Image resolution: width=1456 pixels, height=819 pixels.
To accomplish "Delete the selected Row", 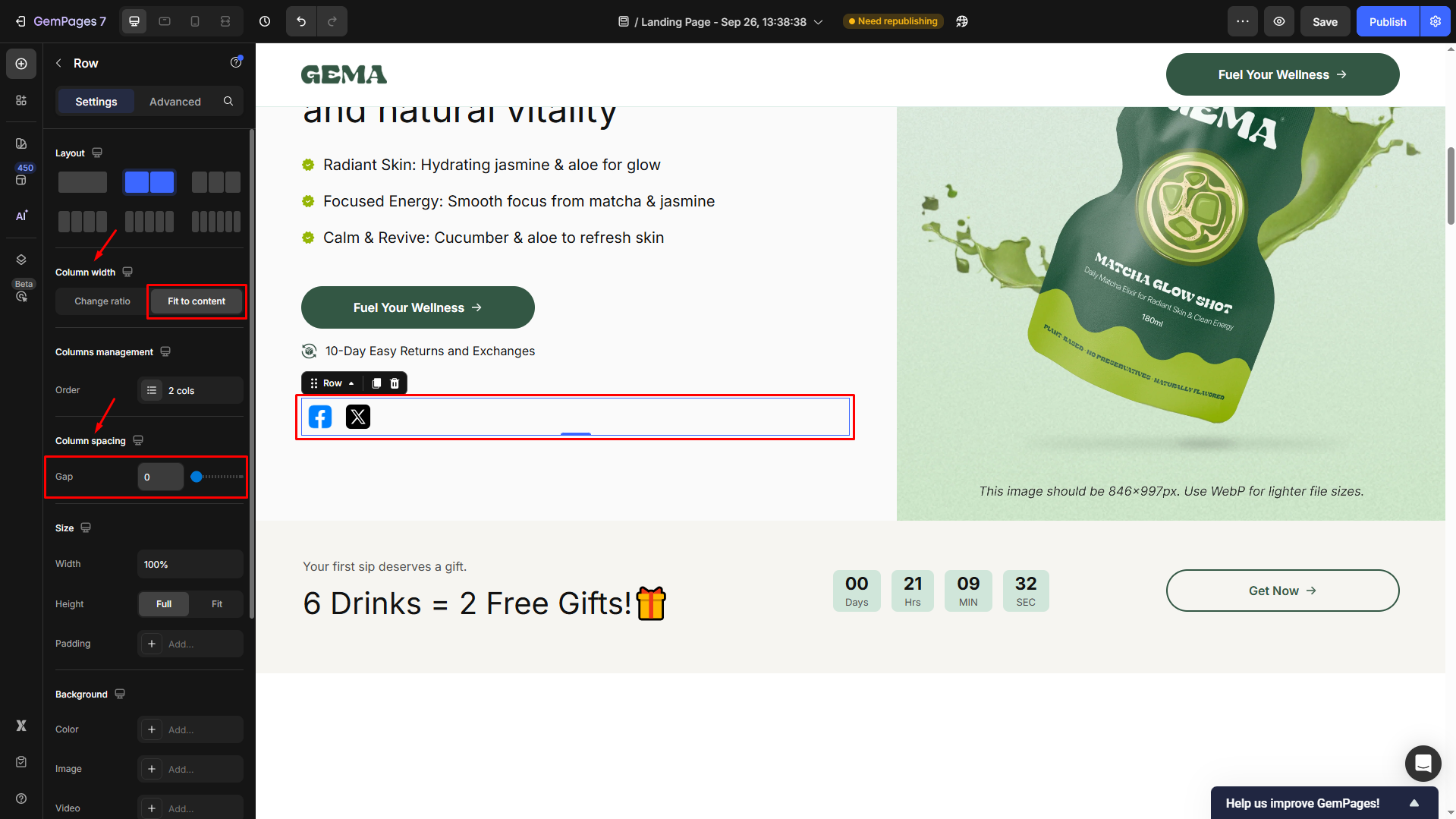I will 395,383.
